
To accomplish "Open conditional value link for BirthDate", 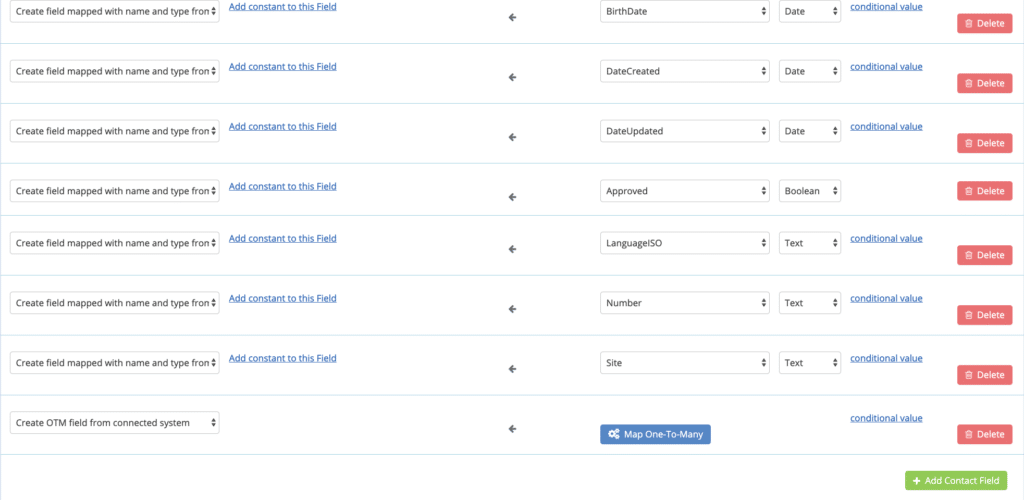I will [886, 7].
